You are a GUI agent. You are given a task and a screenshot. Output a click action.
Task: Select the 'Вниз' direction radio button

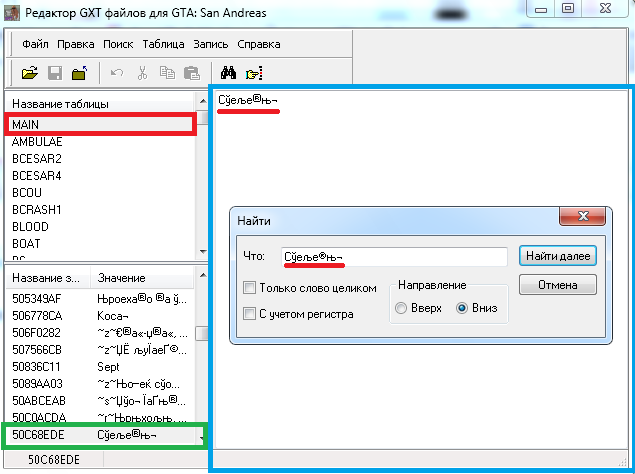(462, 308)
